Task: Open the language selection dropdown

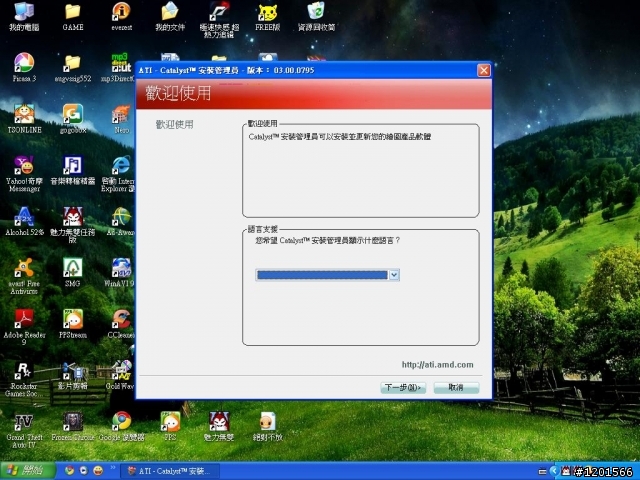Action: pos(327,275)
